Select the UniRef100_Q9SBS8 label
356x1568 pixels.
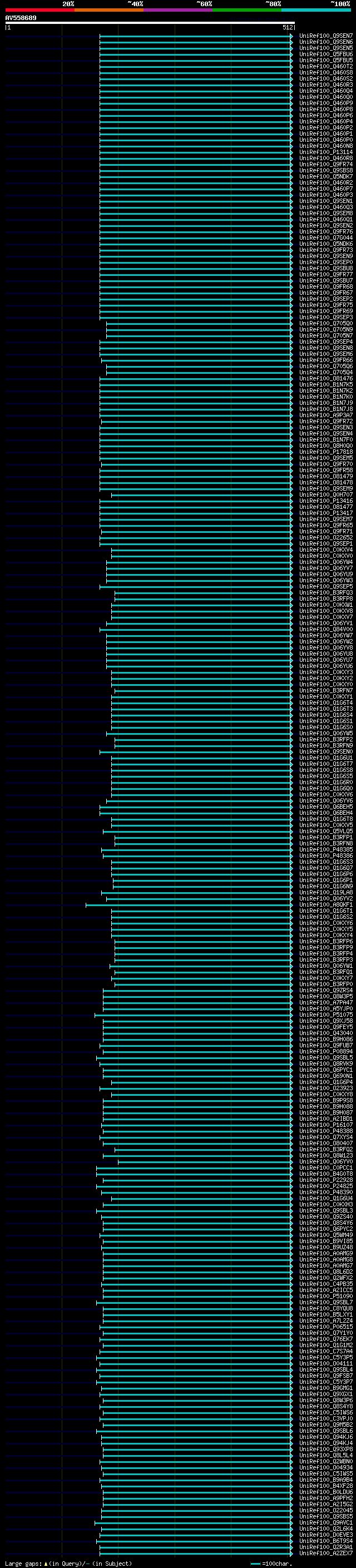[x=325, y=170]
